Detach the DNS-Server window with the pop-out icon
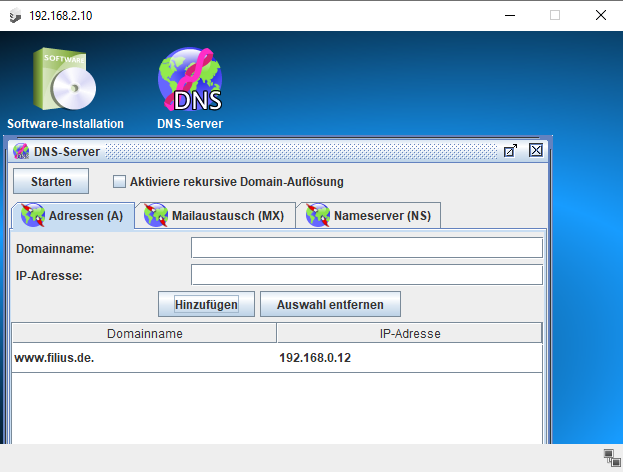The height and width of the screenshot is (472, 623). [510, 151]
